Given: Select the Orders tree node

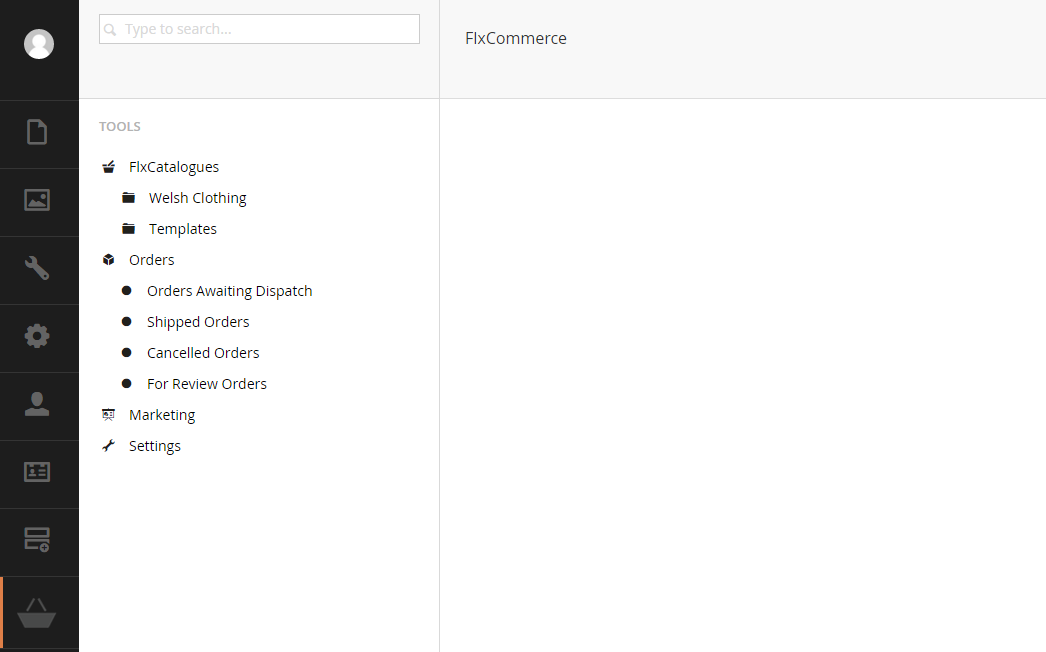Looking at the screenshot, I should (151, 260).
